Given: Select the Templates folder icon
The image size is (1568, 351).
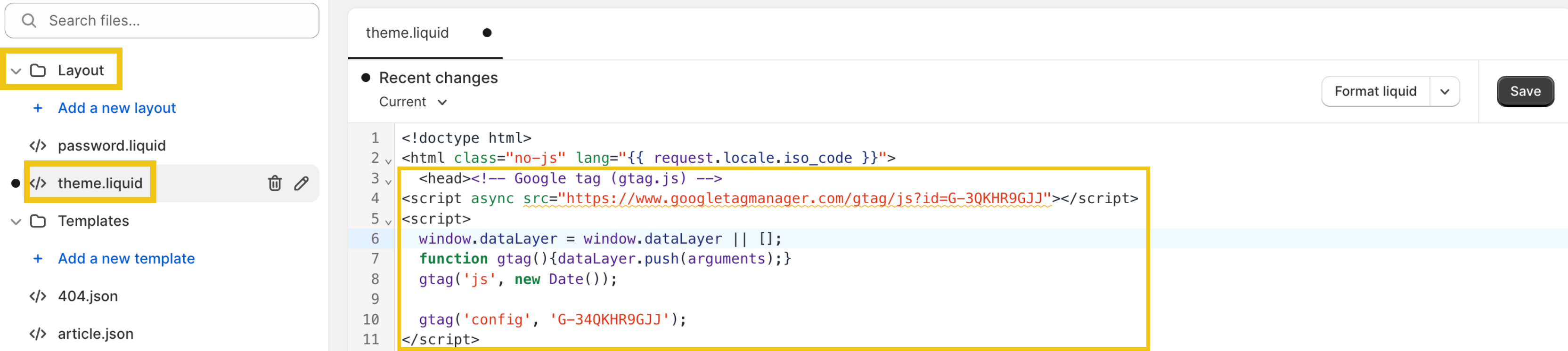Looking at the screenshot, I should (38, 221).
